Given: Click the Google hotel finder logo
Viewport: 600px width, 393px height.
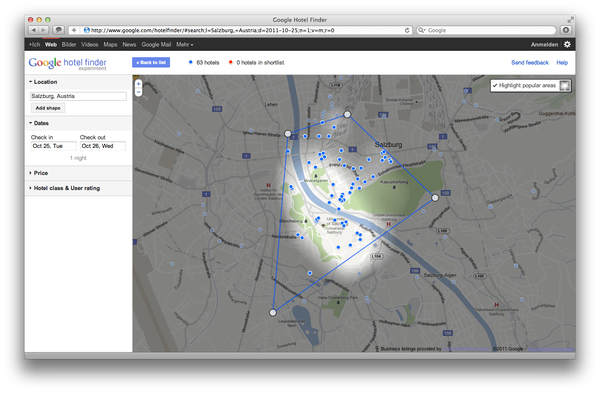Looking at the screenshot, I should coord(67,63).
